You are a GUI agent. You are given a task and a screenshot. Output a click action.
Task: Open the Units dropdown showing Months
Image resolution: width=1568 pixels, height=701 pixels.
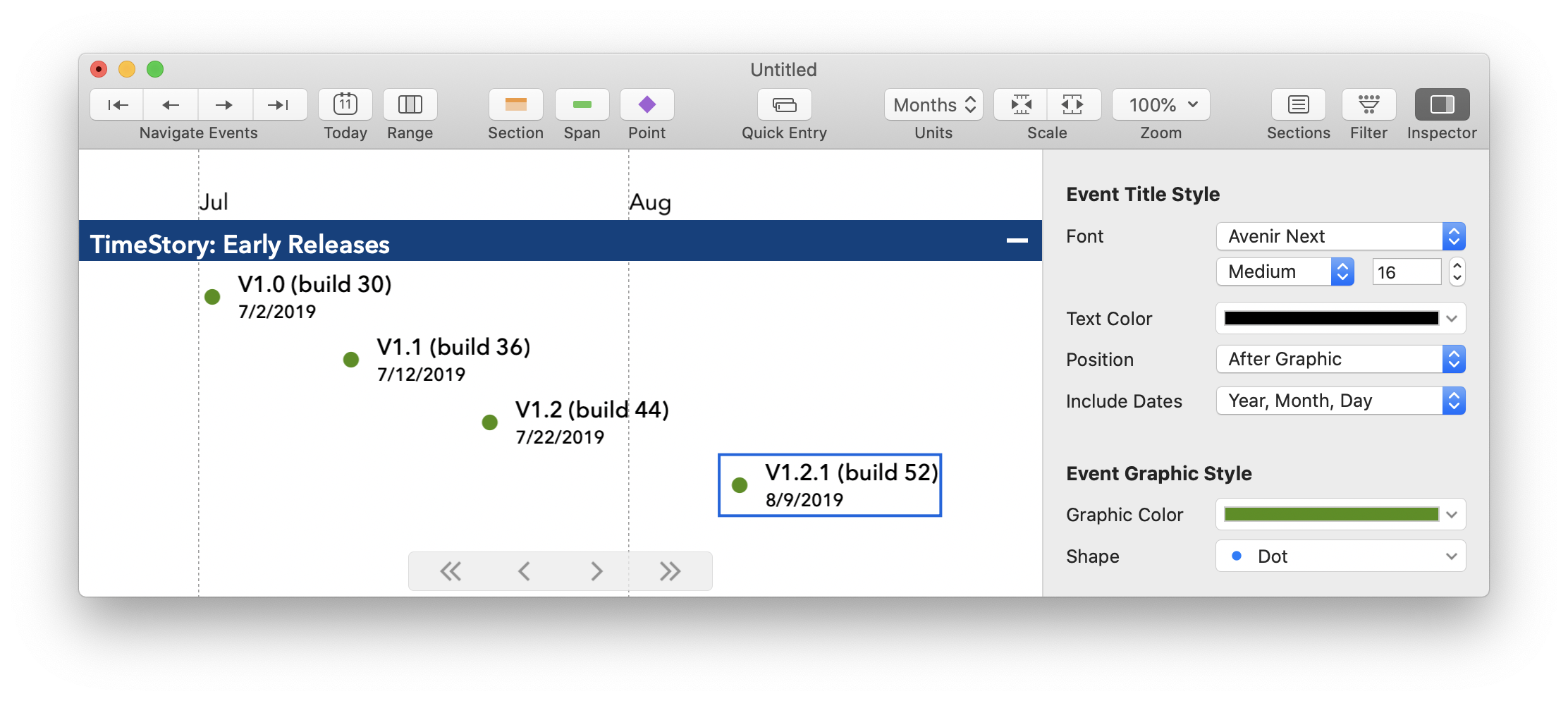(933, 104)
